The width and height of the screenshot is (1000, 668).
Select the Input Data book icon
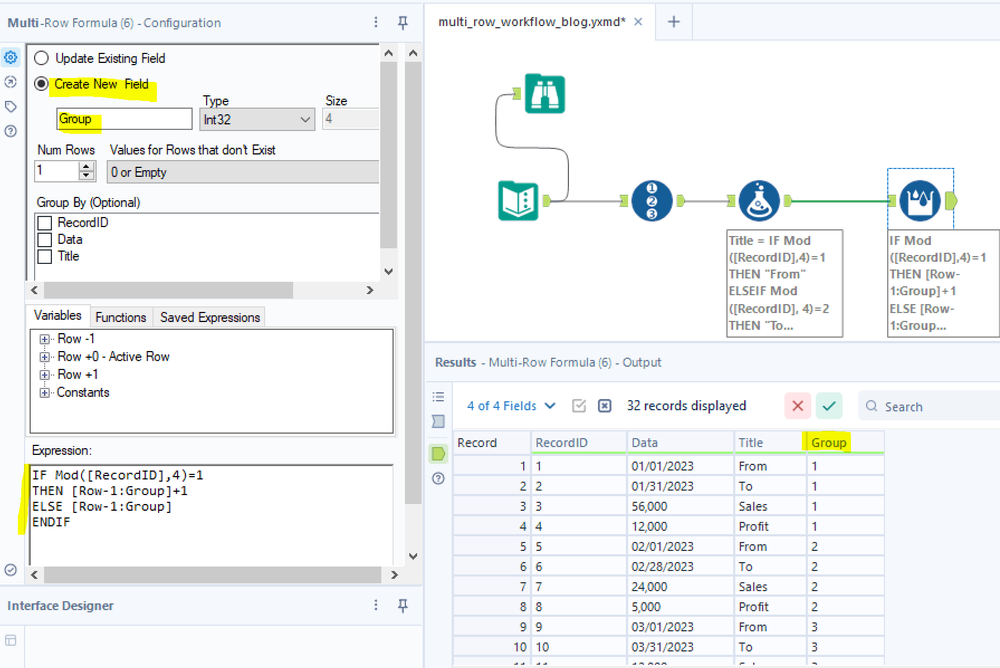(519, 200)
